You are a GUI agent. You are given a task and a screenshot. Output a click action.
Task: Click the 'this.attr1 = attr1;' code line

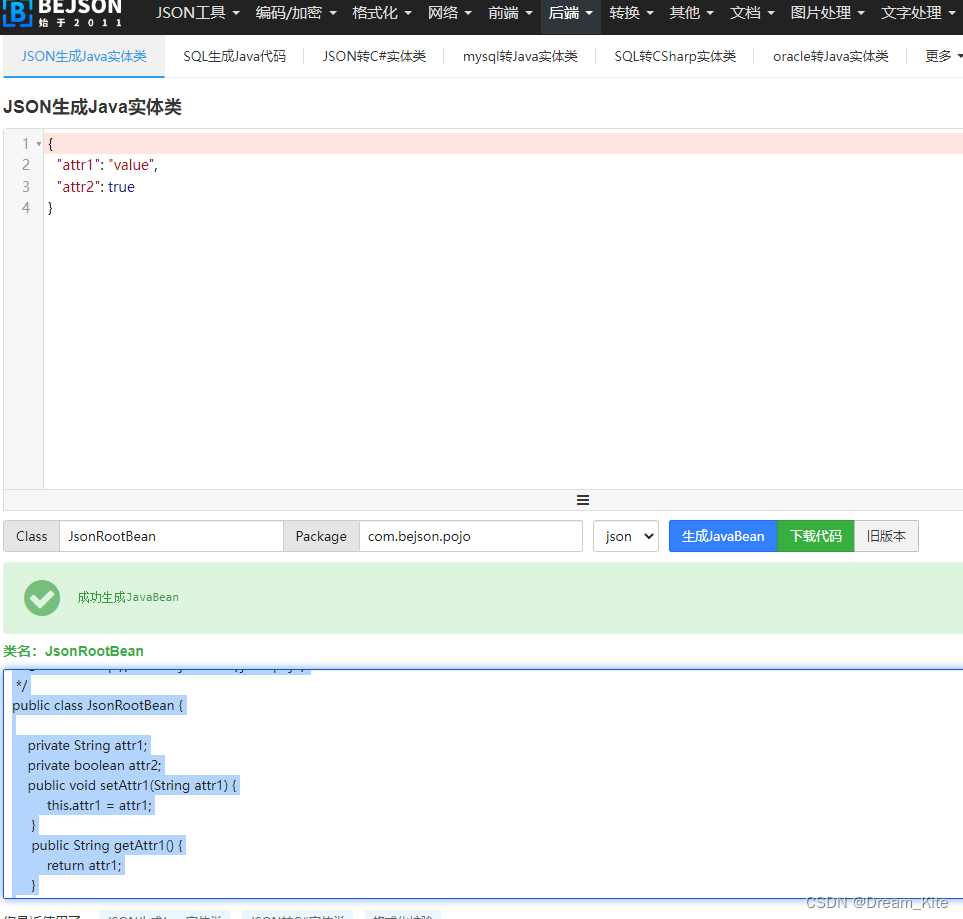(x=99, y=805)
